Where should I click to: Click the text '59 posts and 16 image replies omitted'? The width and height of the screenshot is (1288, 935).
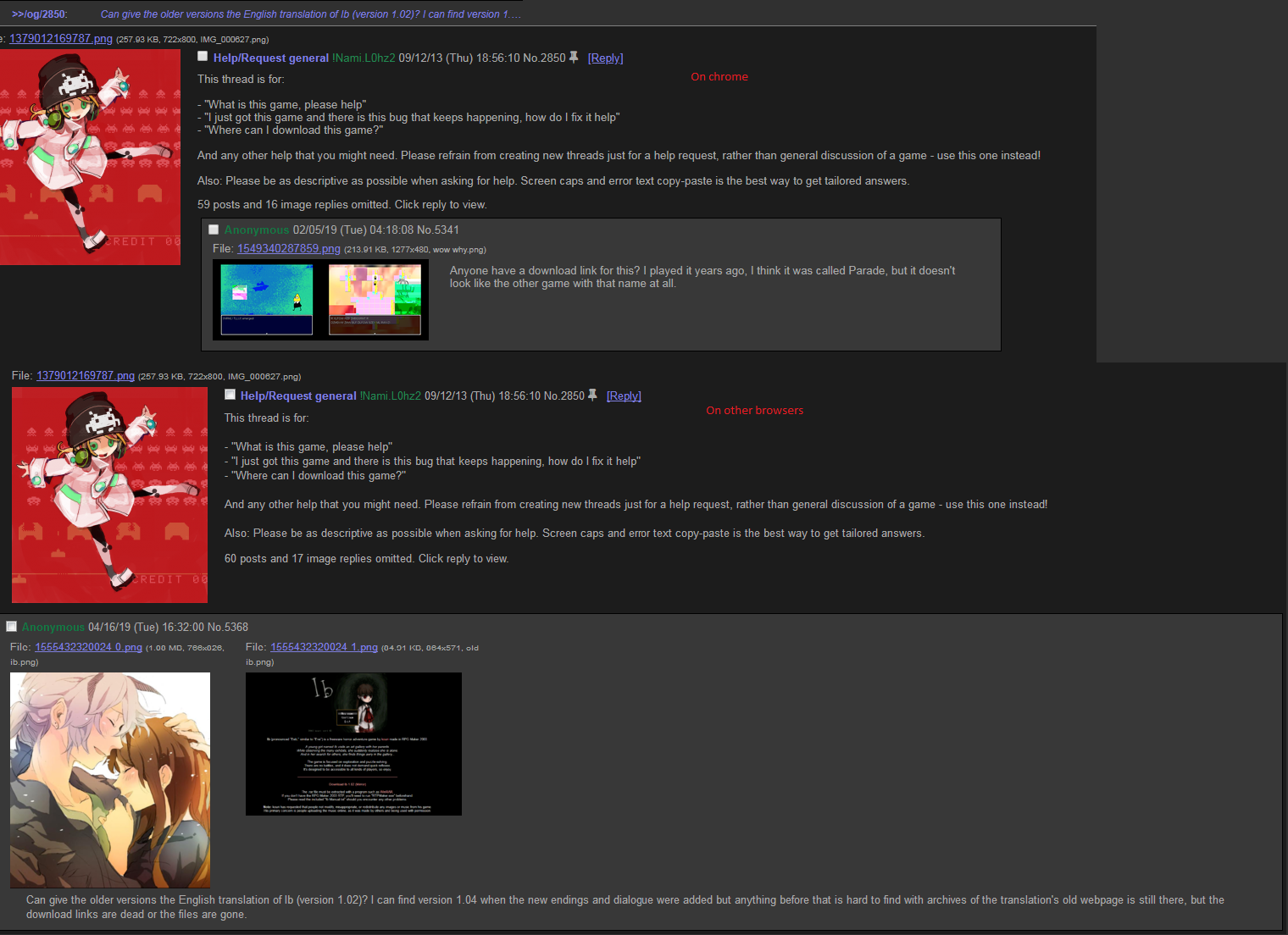pos(294,205)
